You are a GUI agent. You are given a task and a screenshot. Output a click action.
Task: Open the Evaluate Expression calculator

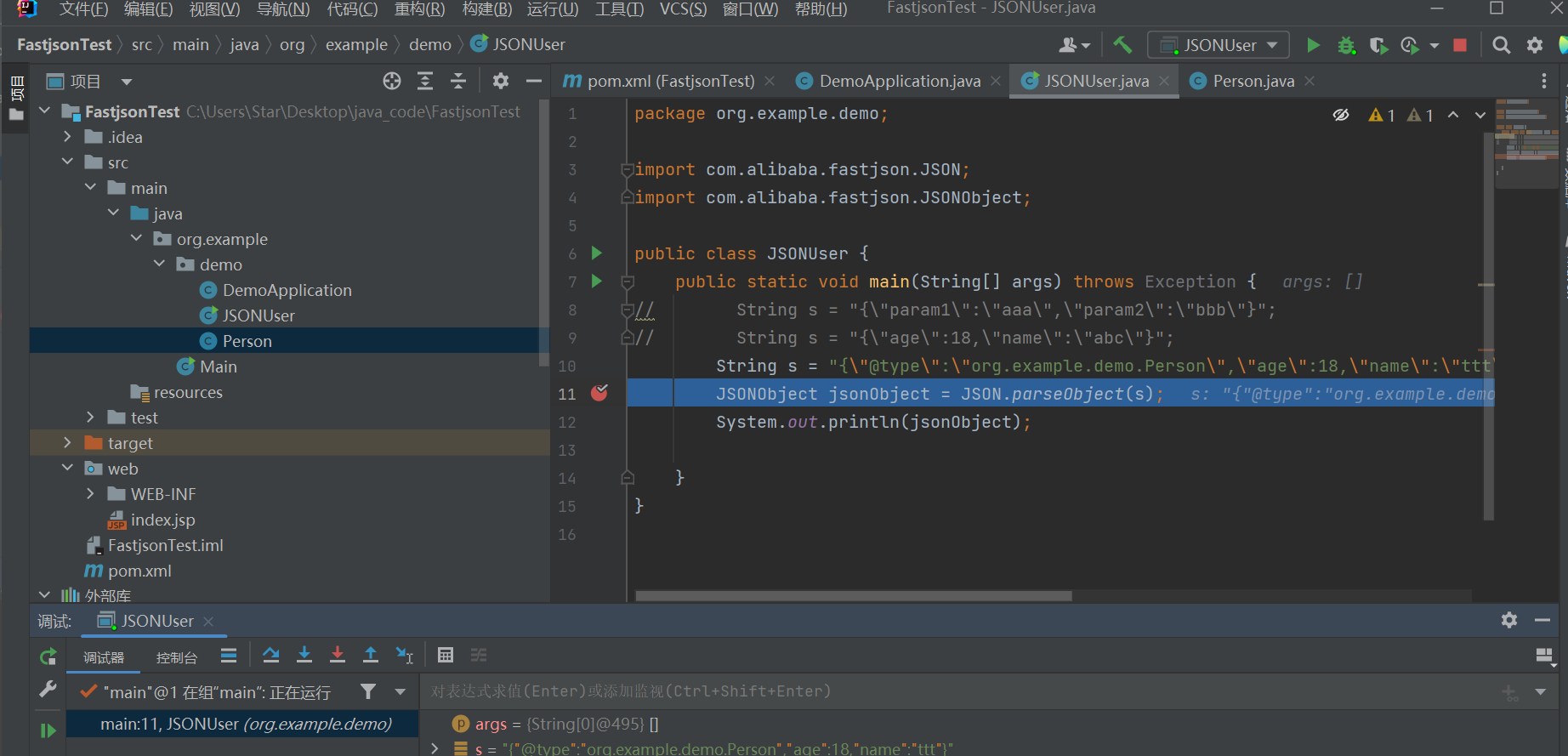[445, 655]
